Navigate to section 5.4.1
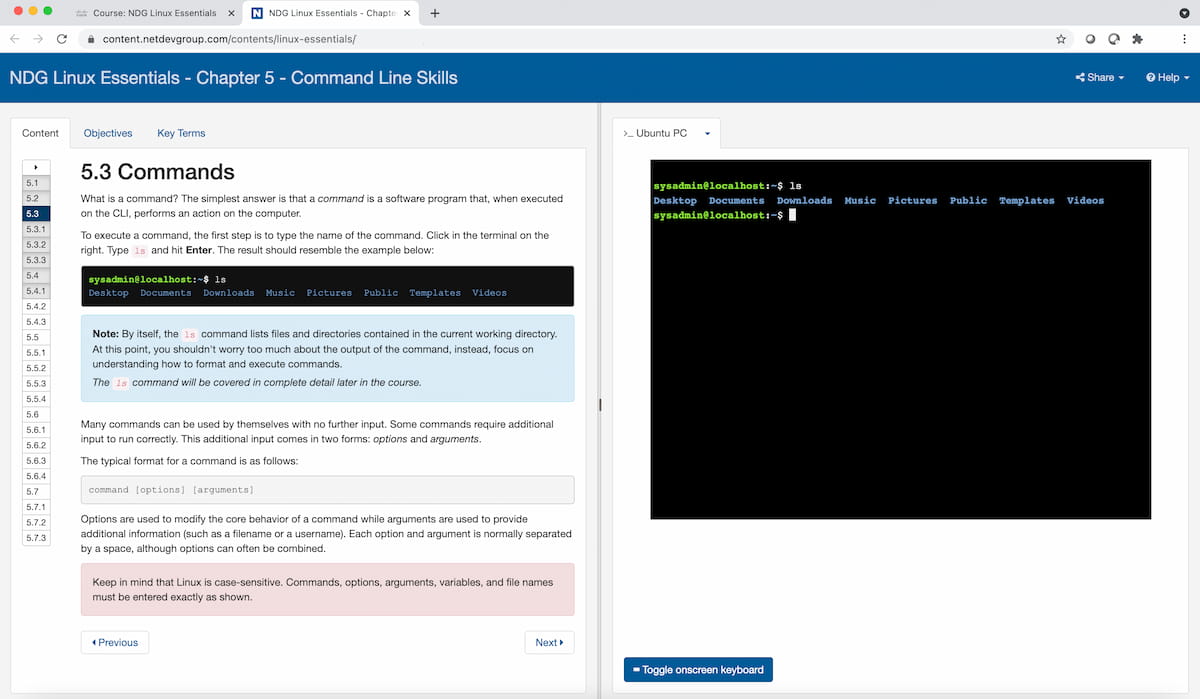 coord(35,290)
